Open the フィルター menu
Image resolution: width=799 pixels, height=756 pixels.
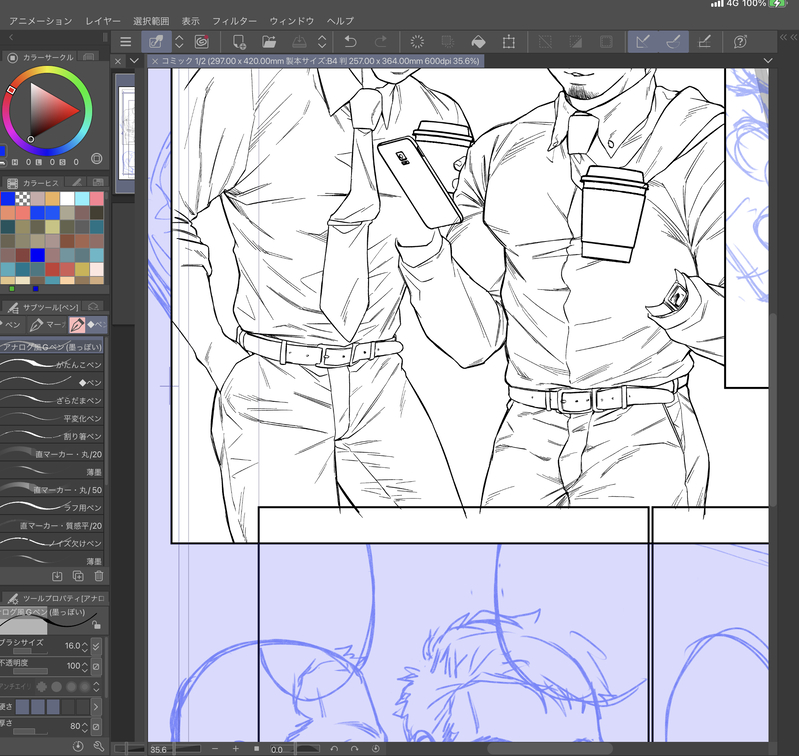click(x=234, y=21)
